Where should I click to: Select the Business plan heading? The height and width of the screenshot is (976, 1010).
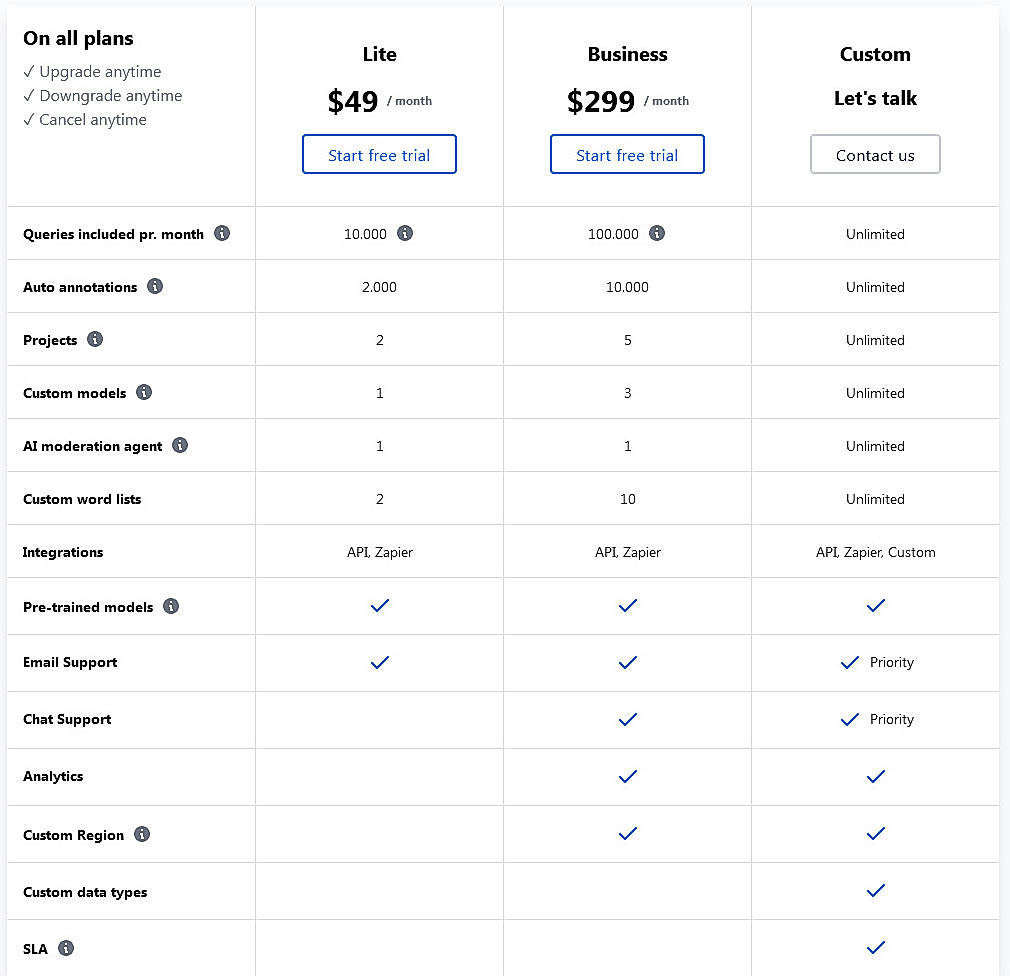coord(627,54)
